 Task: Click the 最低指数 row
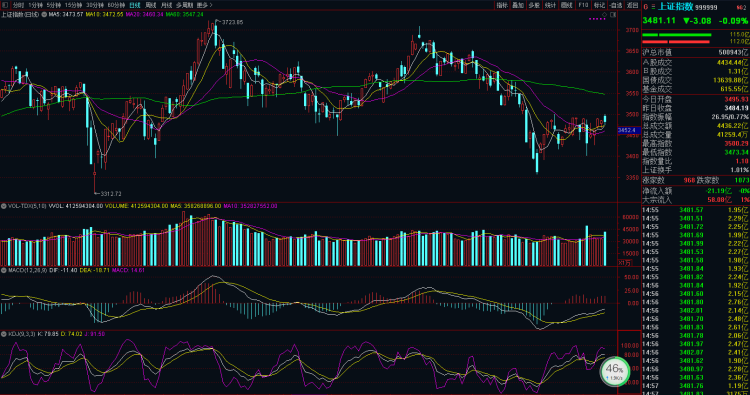[695, 152]
